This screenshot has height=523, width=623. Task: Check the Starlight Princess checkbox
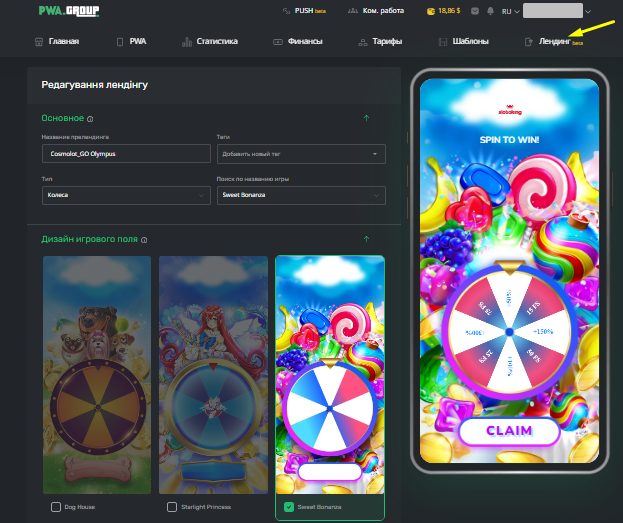point(172,507)
